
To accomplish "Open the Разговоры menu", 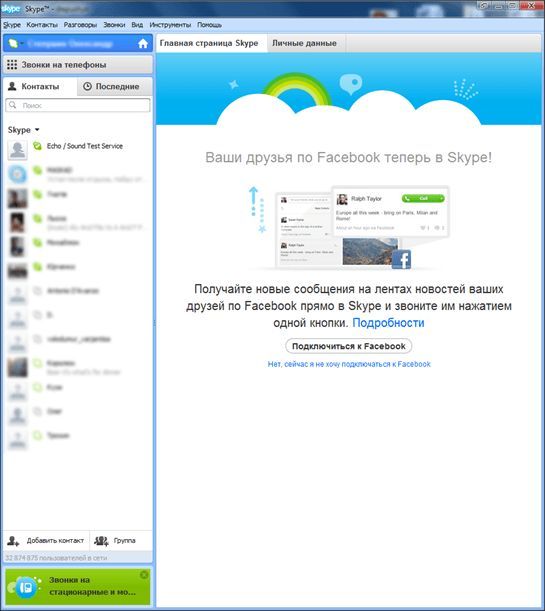I will click(x=80, y=25).
